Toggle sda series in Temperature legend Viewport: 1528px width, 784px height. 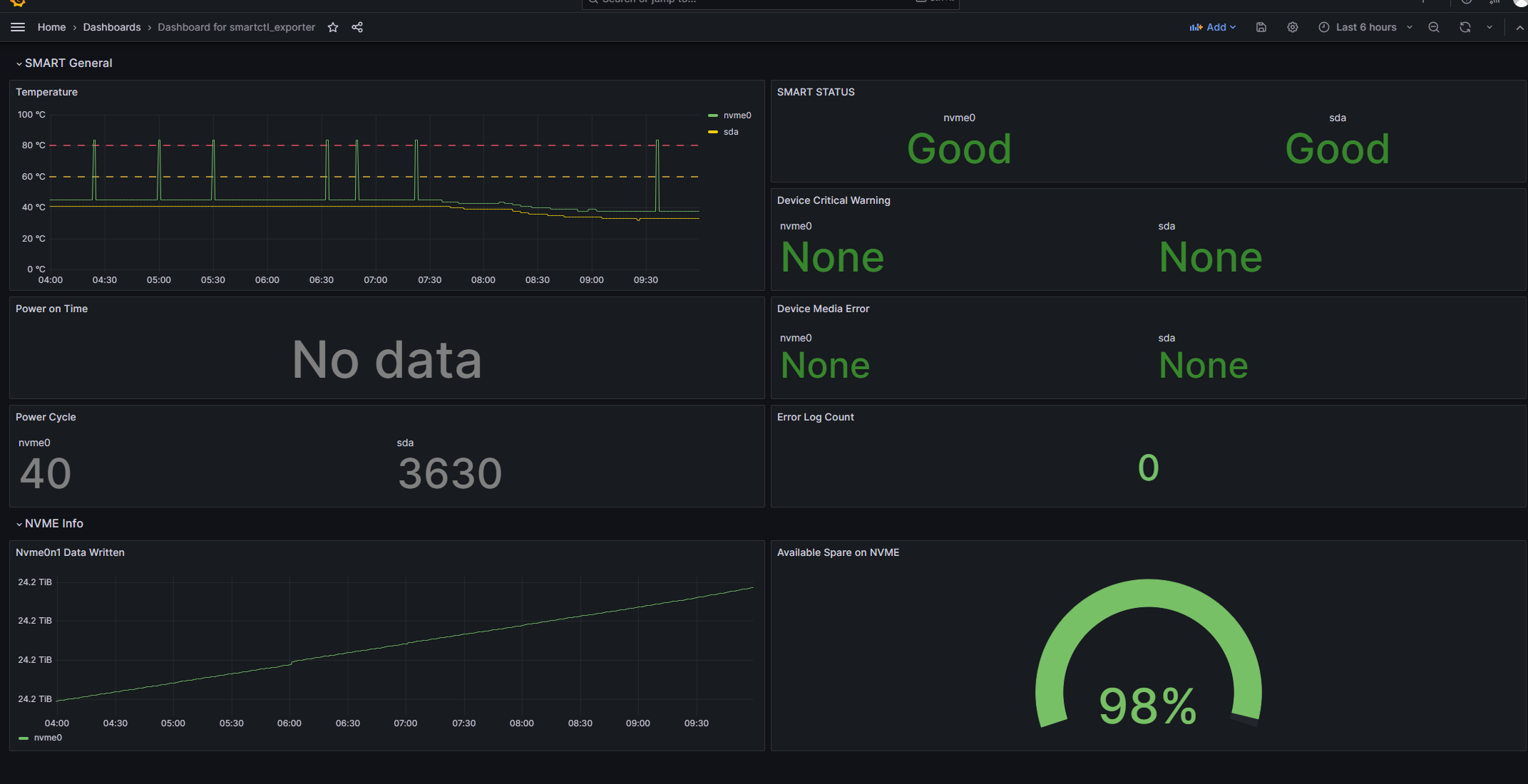[x=730, y=132]
